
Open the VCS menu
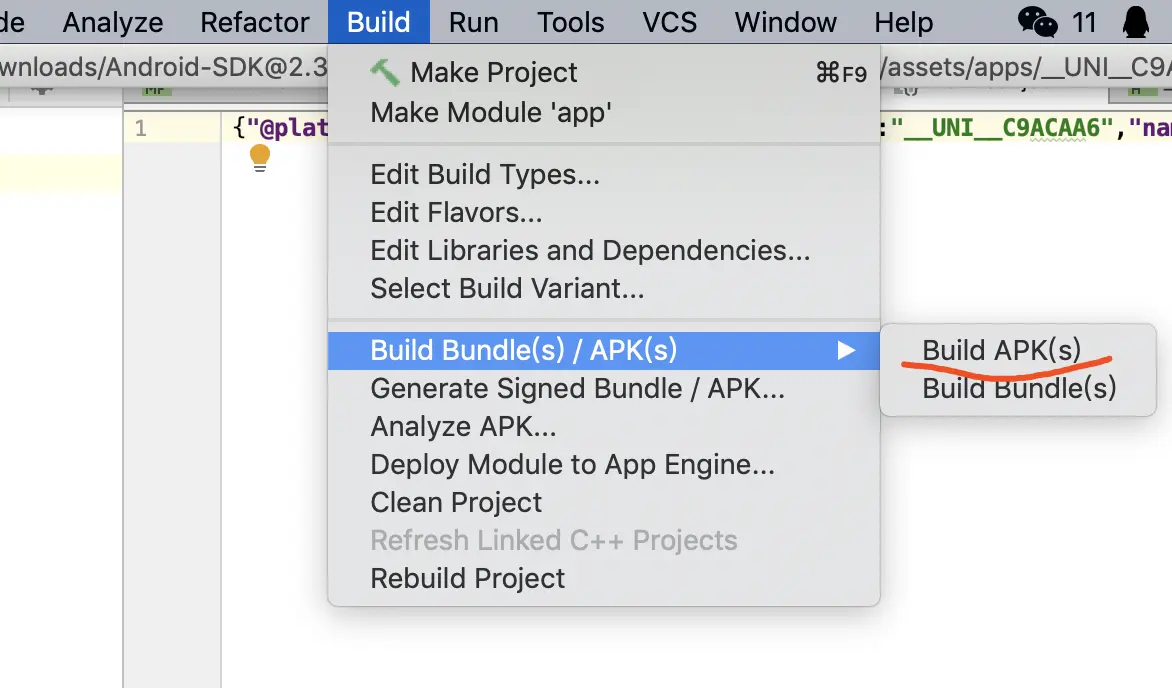pyautogui.click(x=669, y=22)
